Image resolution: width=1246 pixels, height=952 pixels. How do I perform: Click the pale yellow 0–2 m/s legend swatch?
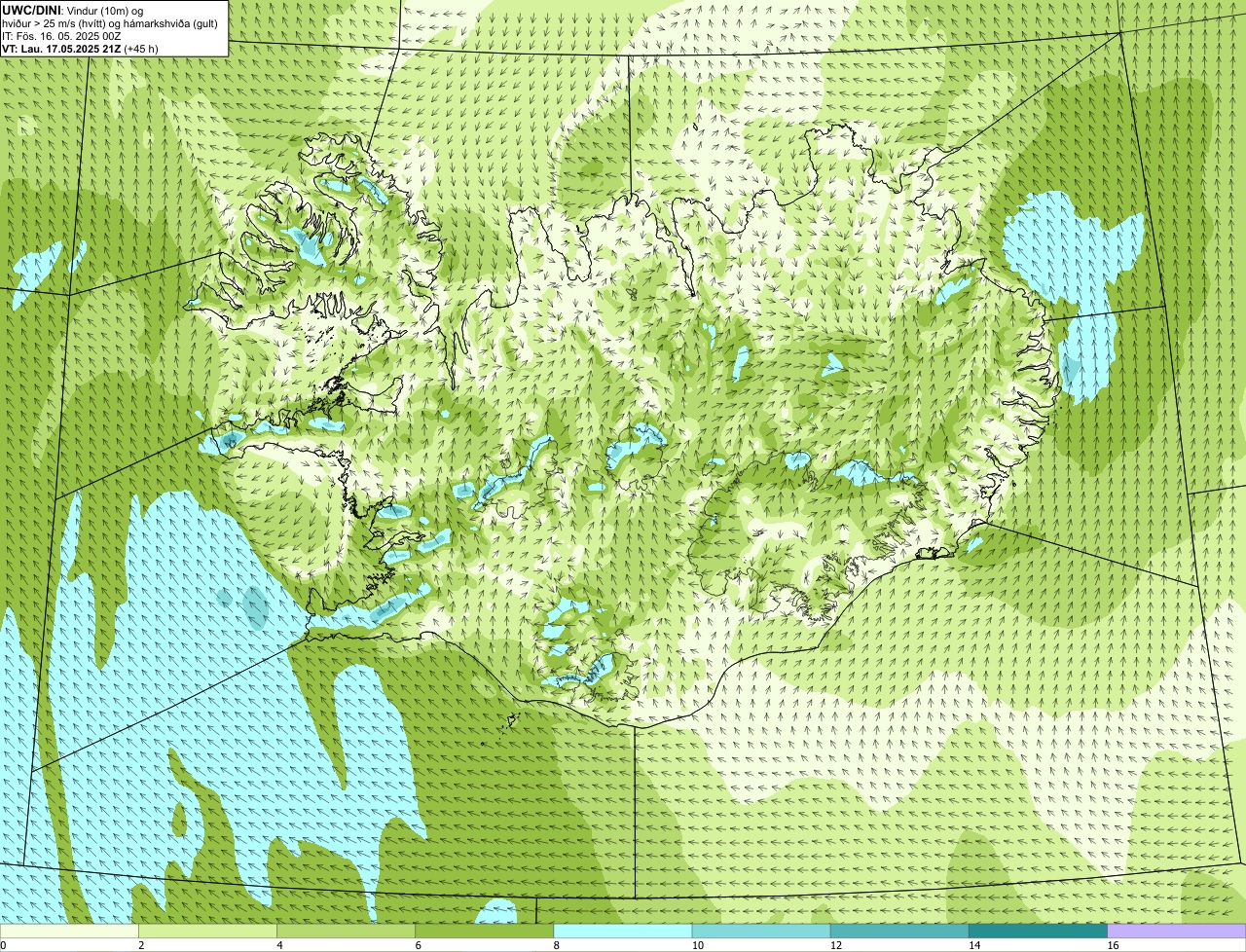click(69, 932)
